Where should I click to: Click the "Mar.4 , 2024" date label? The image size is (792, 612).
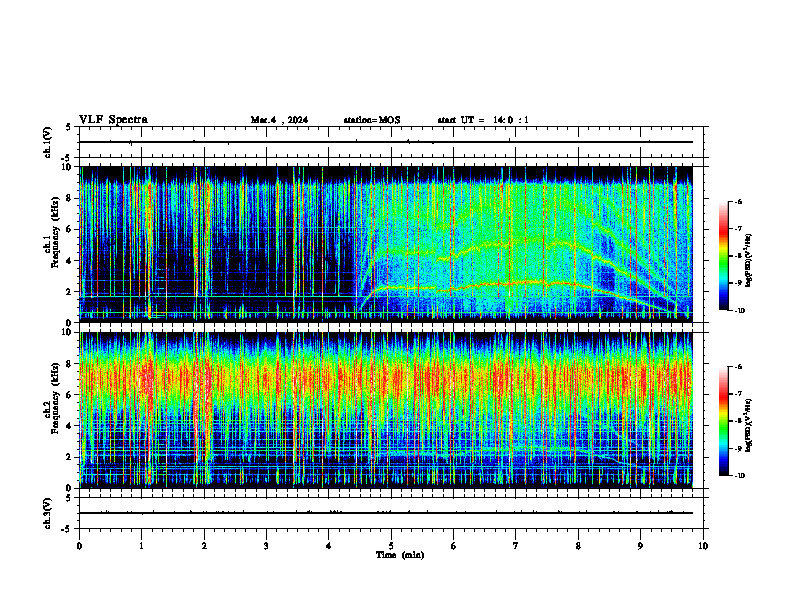point(279,120)
